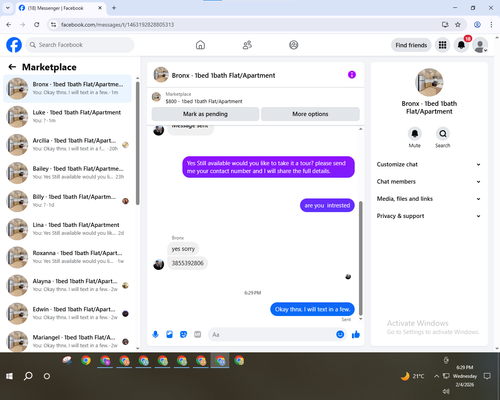The image size is (500, 400).
Task: Click the Find friends button
Action: pyautogui.click(x=411, y=45)
